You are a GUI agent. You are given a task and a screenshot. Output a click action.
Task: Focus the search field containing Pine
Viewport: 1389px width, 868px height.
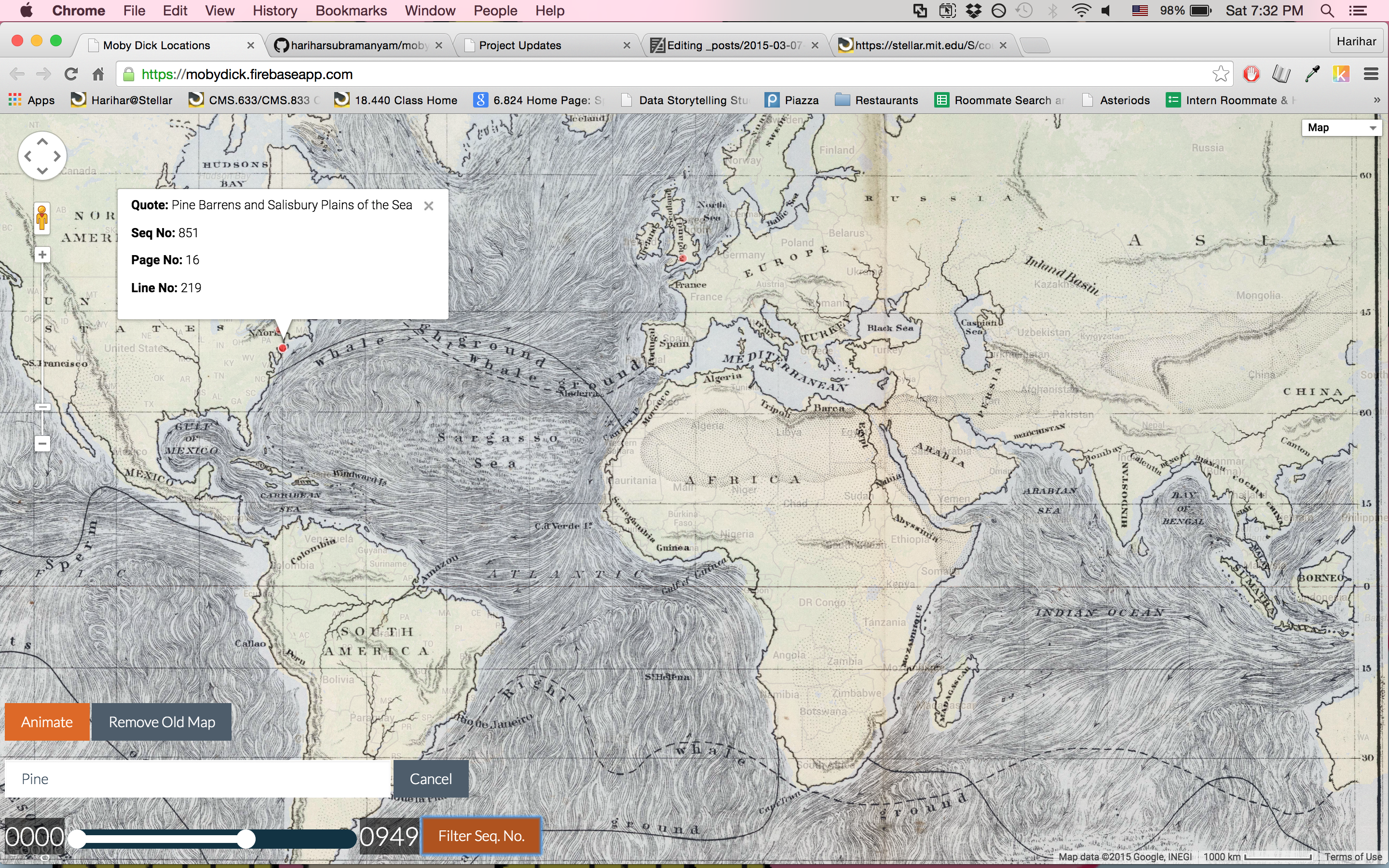pos(197,778)
